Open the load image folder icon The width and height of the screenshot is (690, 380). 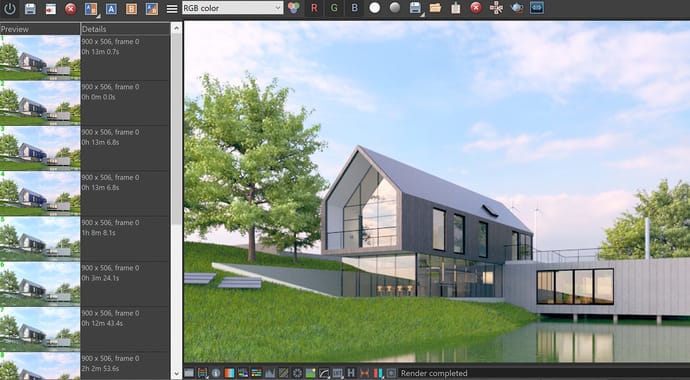pos(435,8)
